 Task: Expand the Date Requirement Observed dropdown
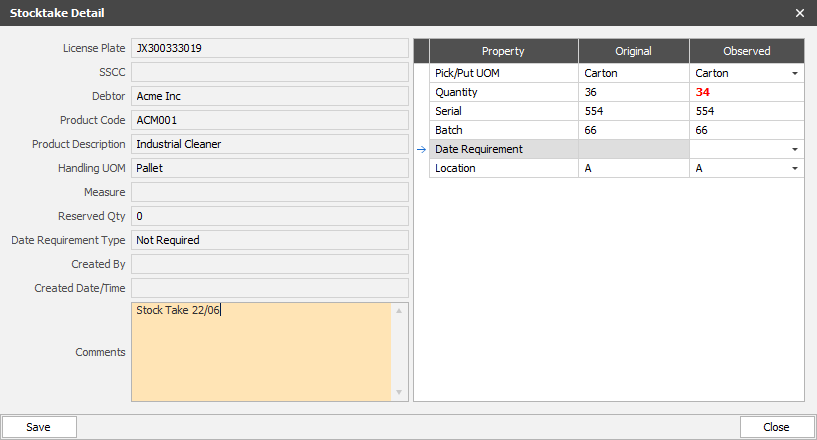795,150
